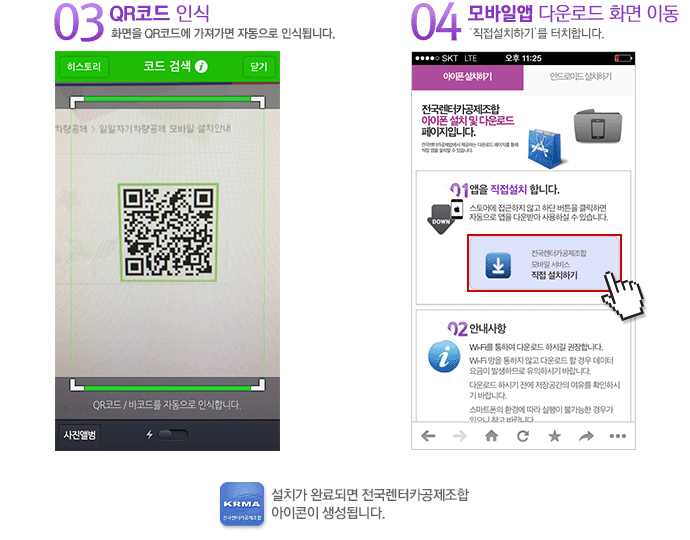
Task: Click the battery indicator in status bar
Action: tap(624, 58)
